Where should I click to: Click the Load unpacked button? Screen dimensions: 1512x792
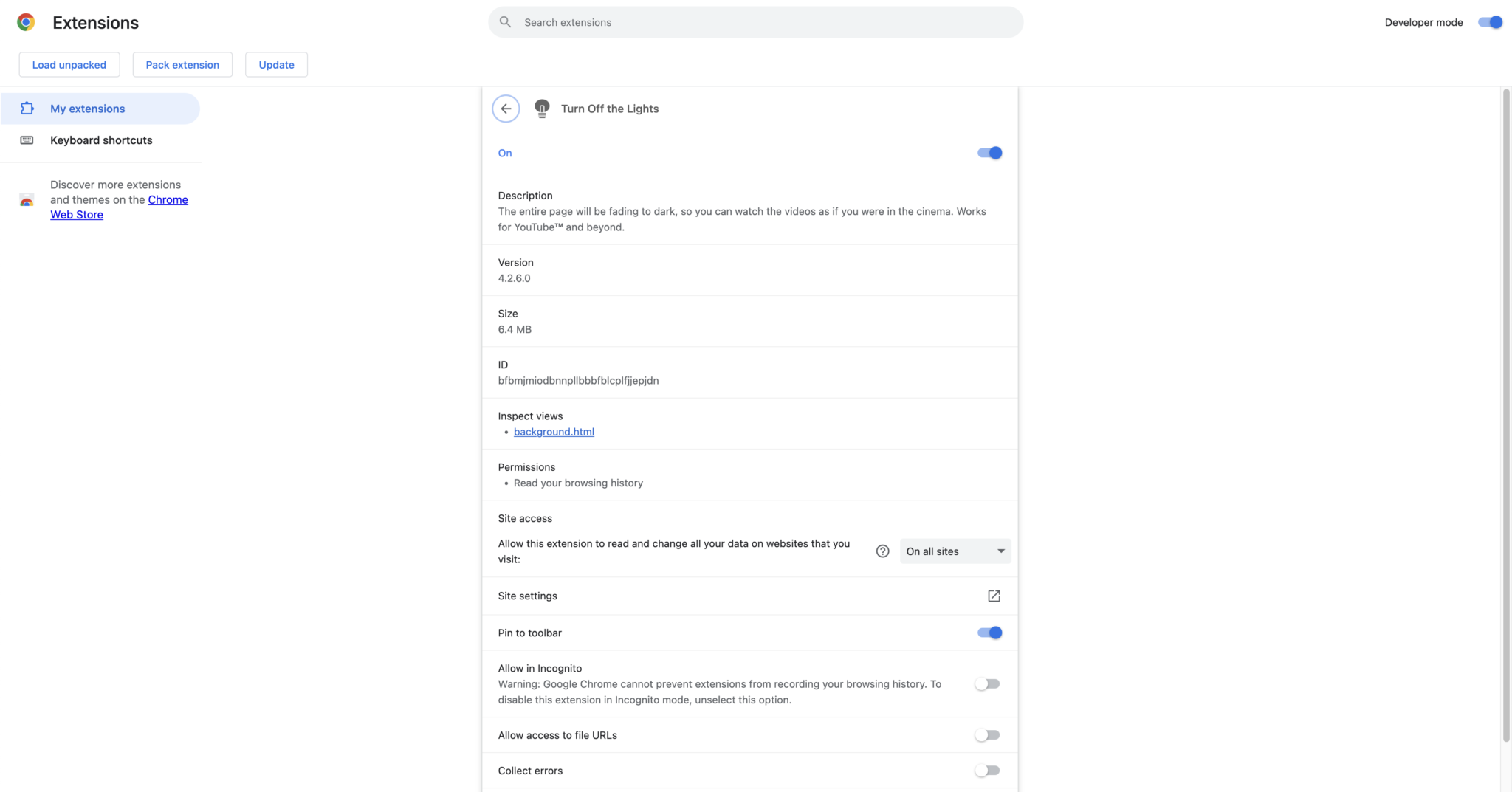69,64
